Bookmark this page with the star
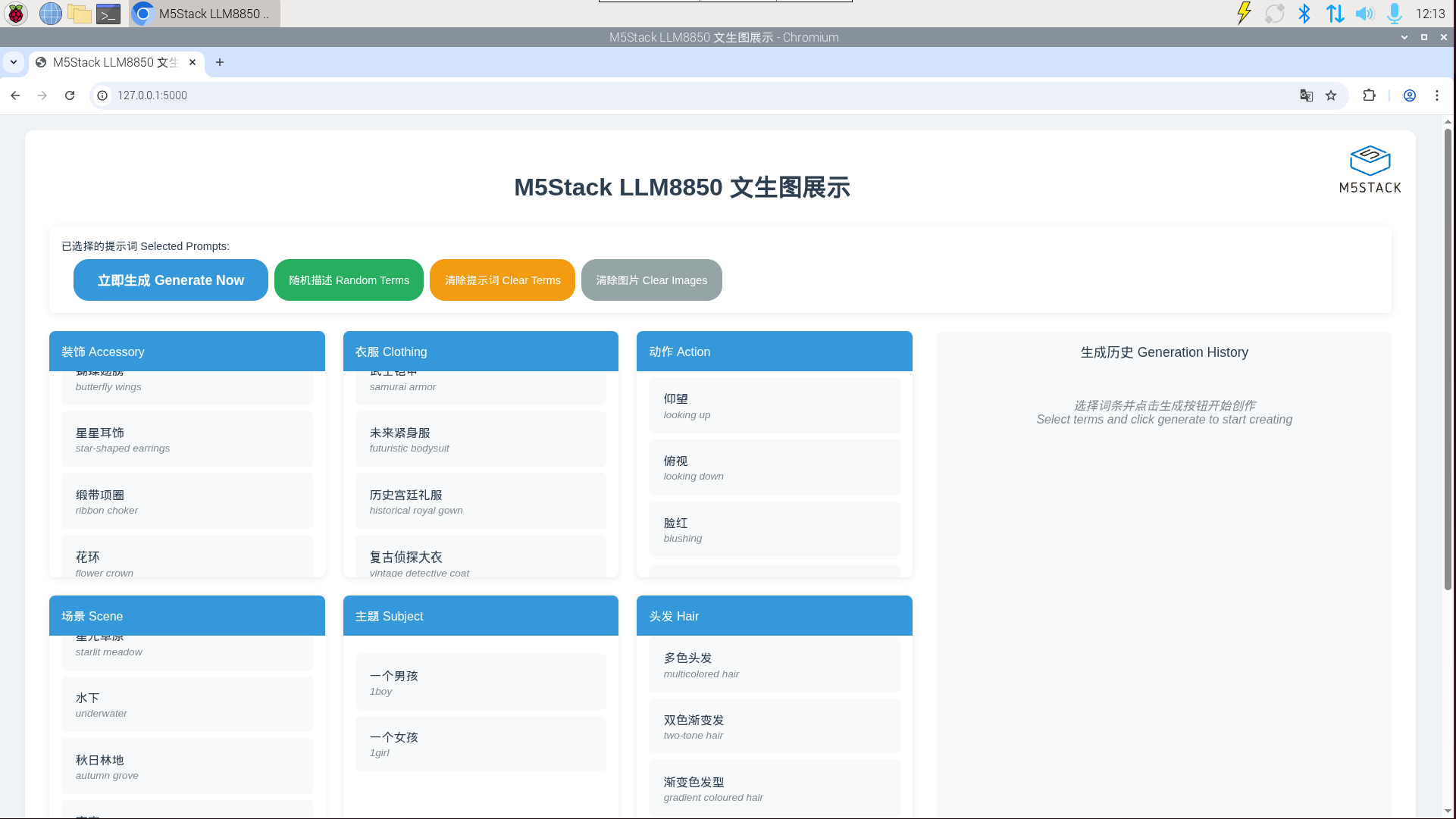 pos(1331,95)
